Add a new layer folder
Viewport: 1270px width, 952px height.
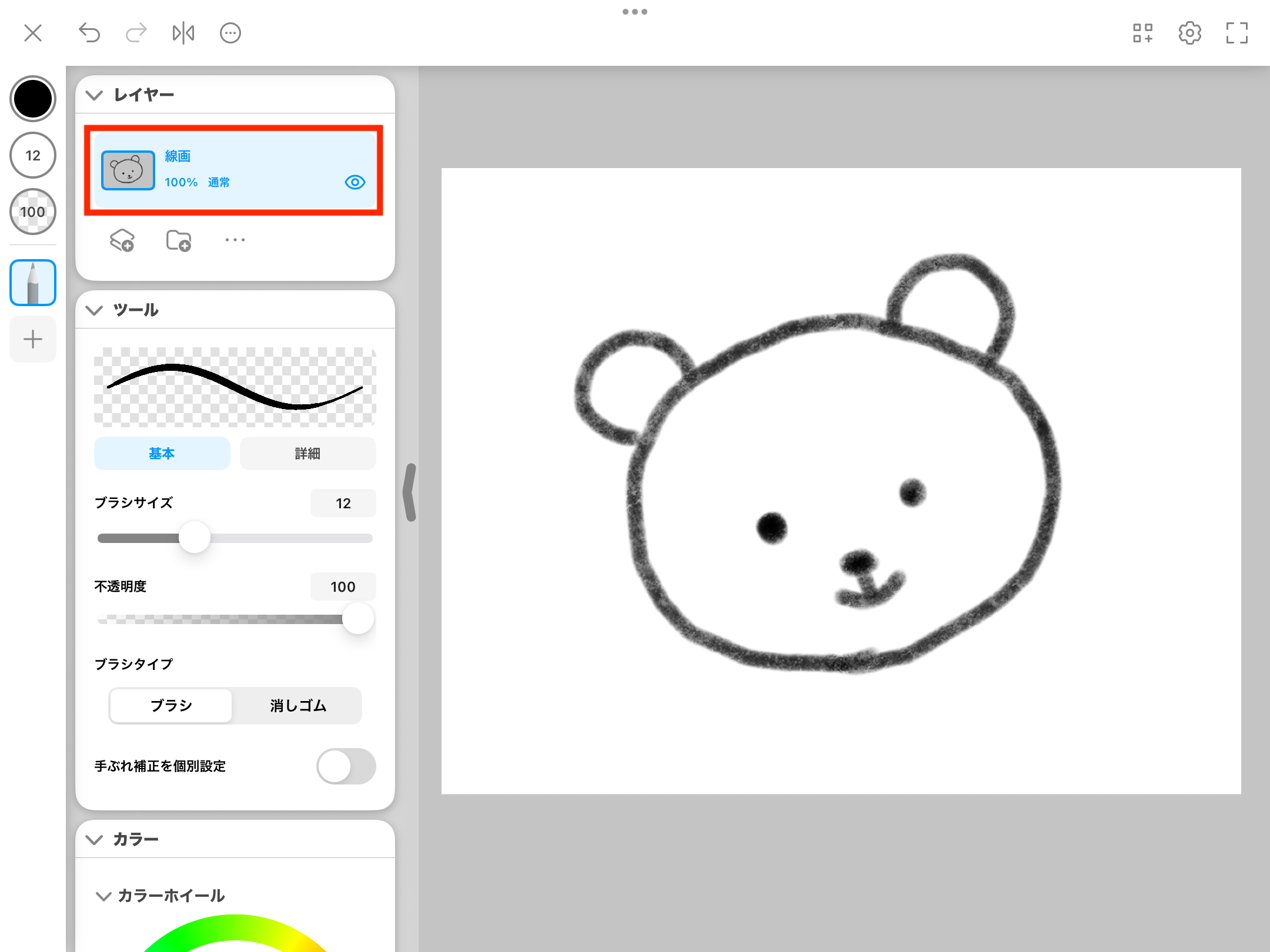coord(179,240)
